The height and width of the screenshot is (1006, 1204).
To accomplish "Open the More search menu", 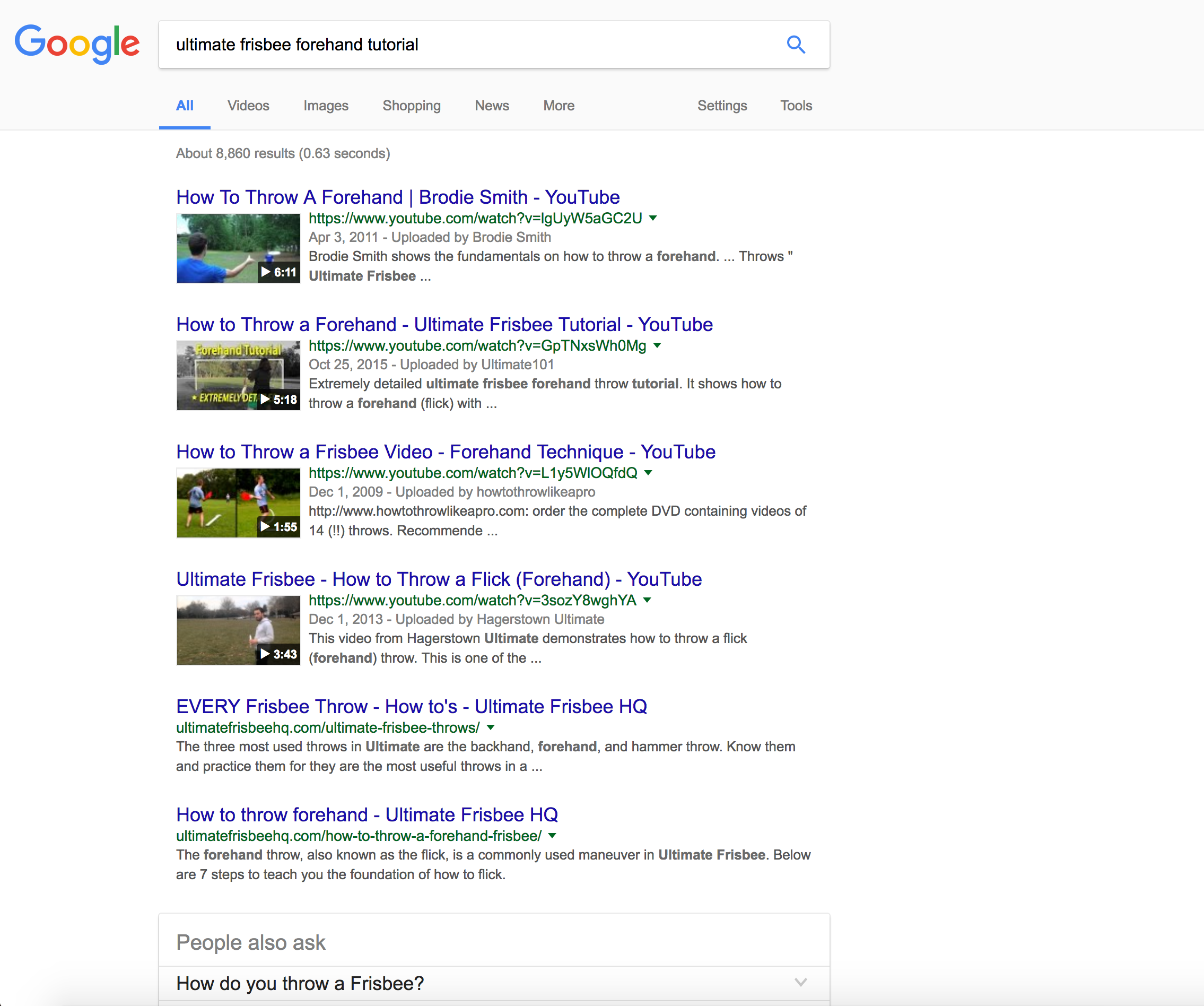I will tap(559, 106).
